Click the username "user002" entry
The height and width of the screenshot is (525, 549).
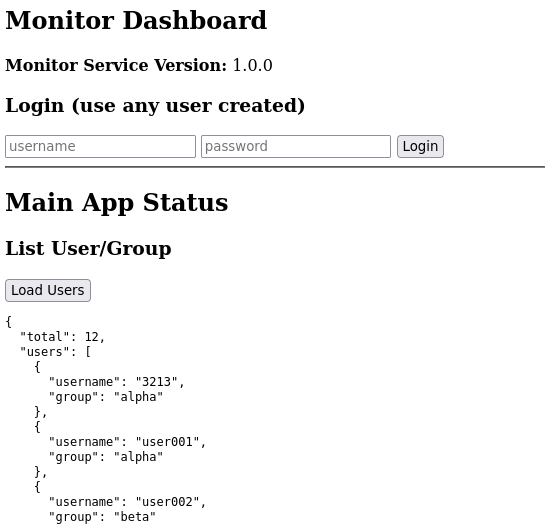click(x=127, y=502)
